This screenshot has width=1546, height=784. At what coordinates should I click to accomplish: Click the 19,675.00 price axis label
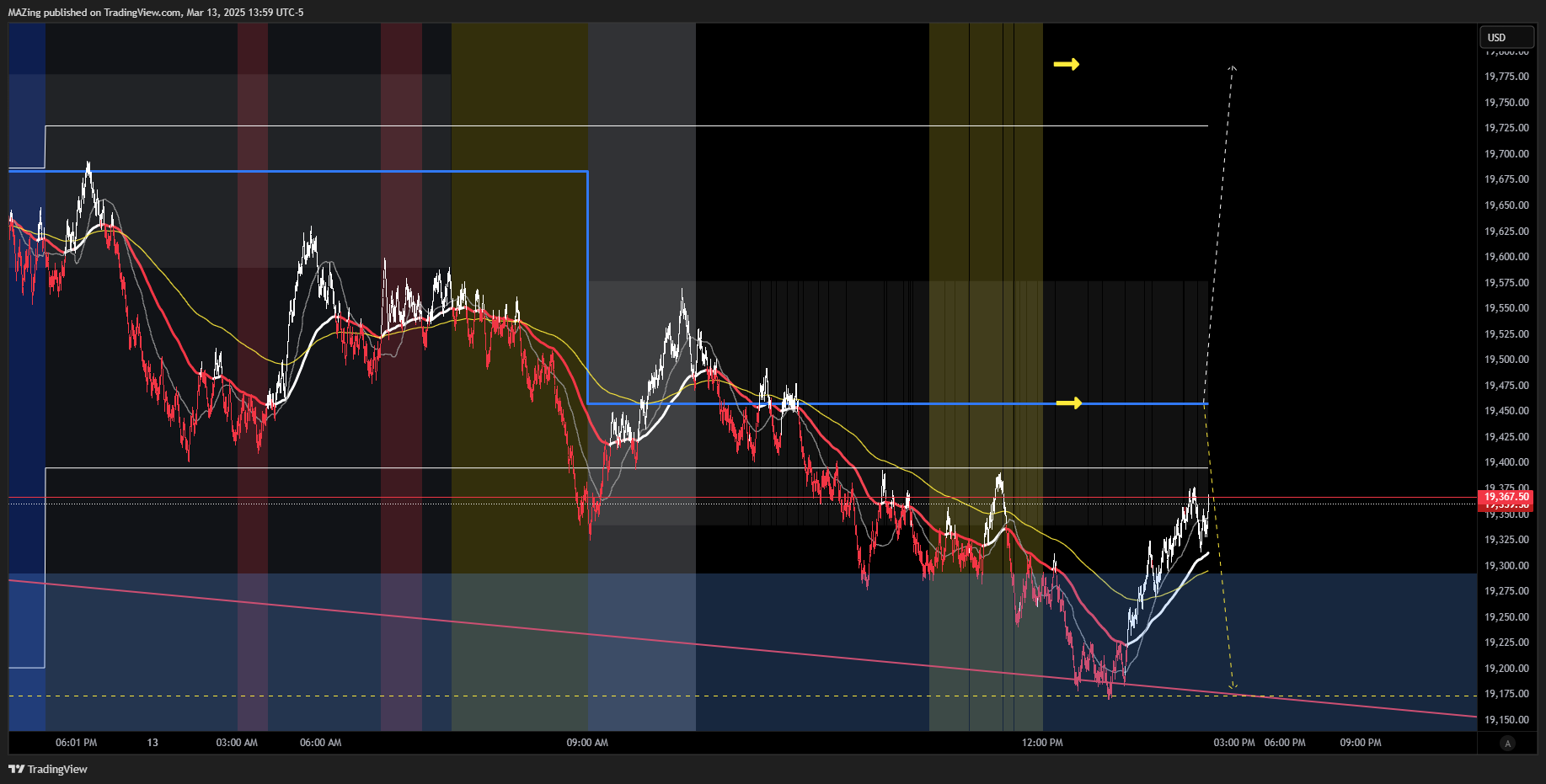pyautogui.click(x=1506, y=179)
